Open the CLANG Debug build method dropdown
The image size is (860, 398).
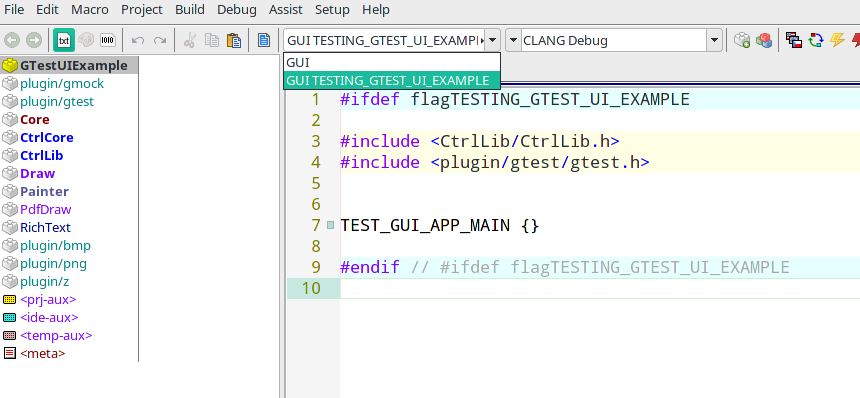click(714, 40)
